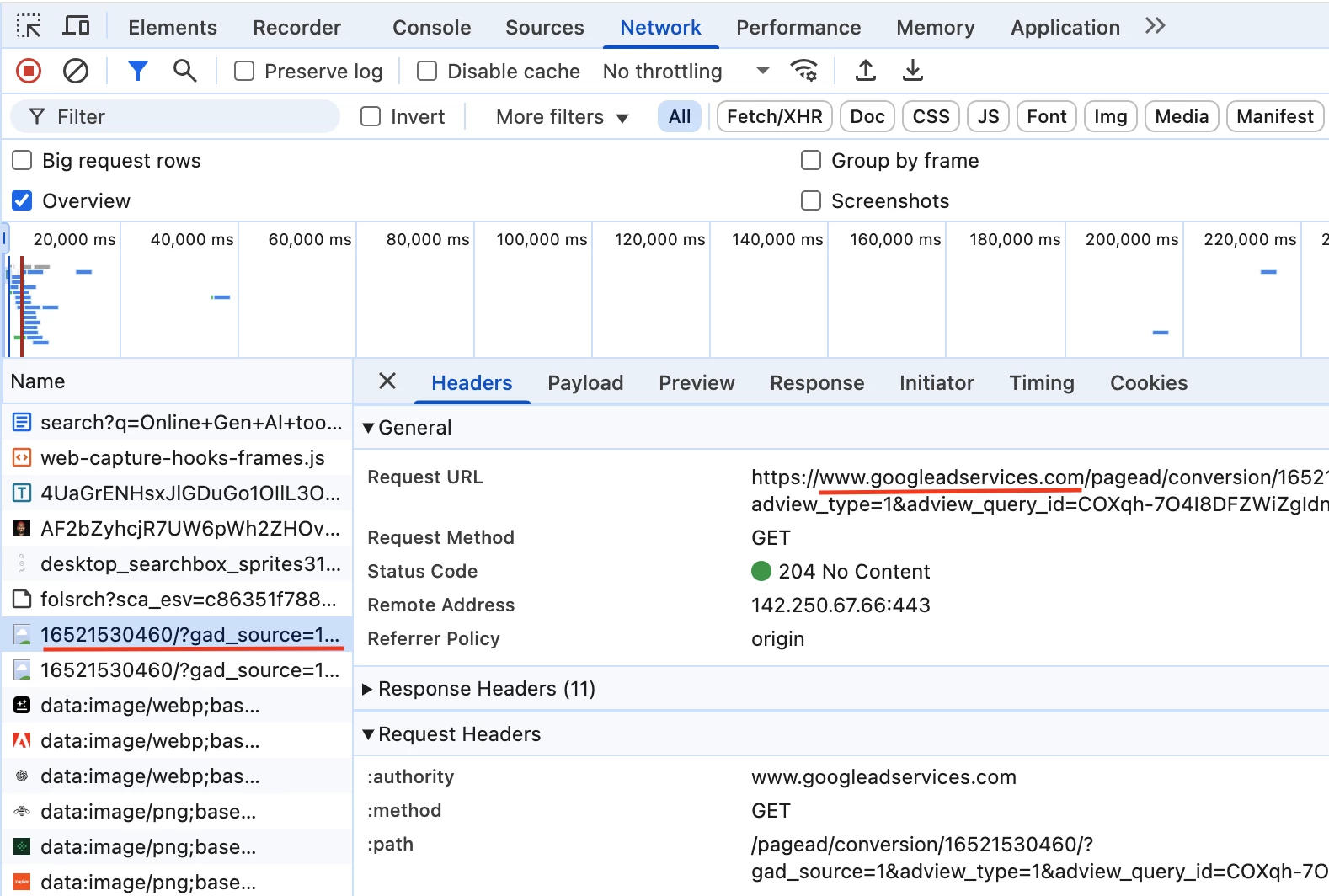Viewport: 1329px width, 896px height.
Task: Show more DevTools tabs chevron
Action: pos(1156,26)
